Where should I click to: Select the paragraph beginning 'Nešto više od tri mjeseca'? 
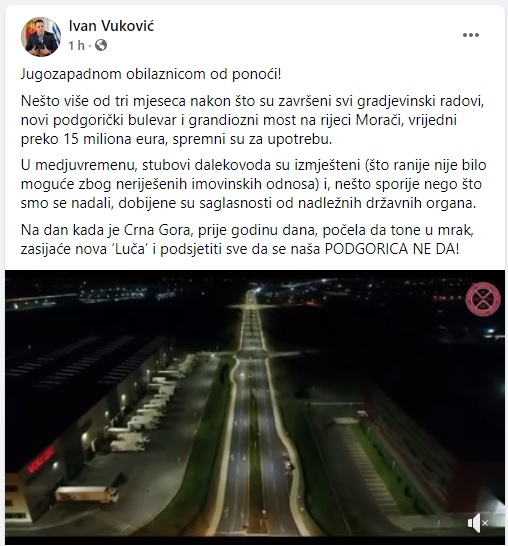click(252, 120)
